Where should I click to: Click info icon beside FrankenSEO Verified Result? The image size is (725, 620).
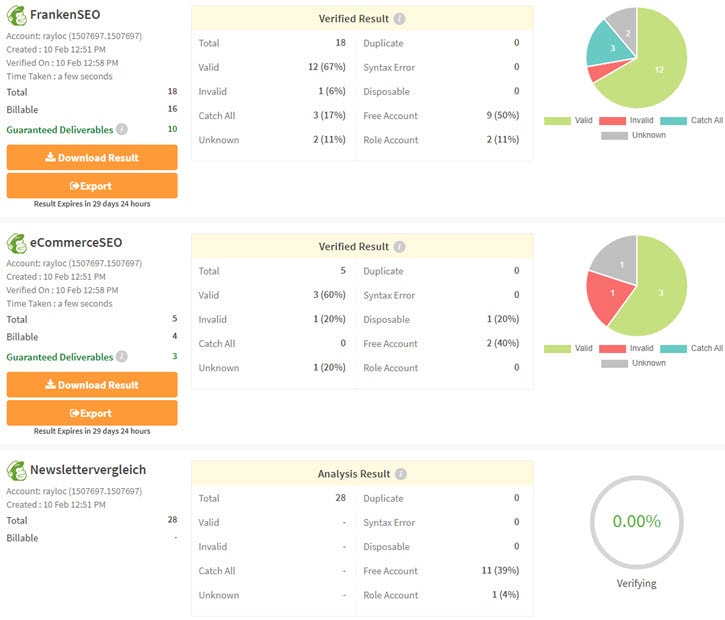(x=400, y=19)
